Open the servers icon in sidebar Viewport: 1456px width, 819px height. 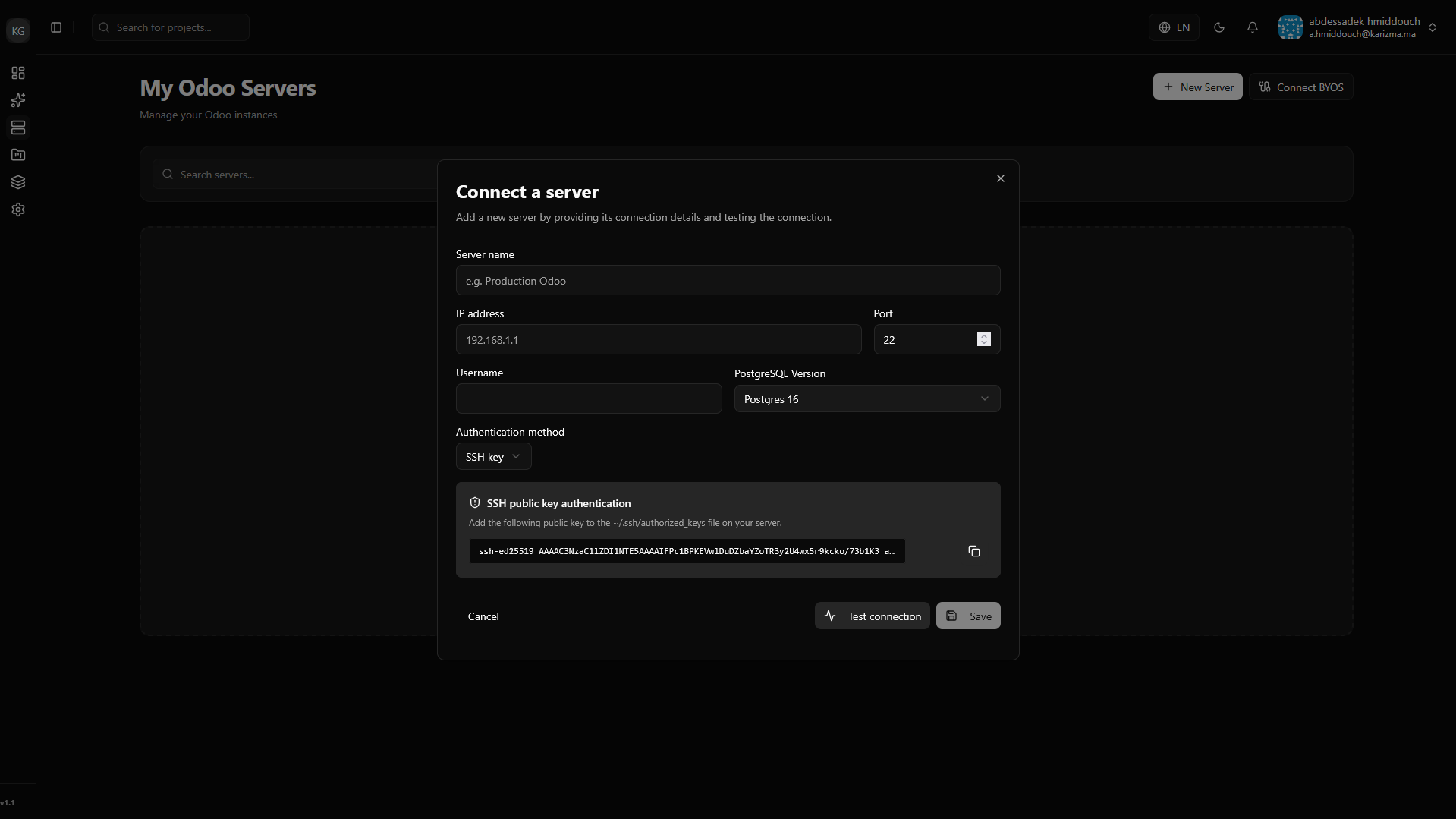18,128
